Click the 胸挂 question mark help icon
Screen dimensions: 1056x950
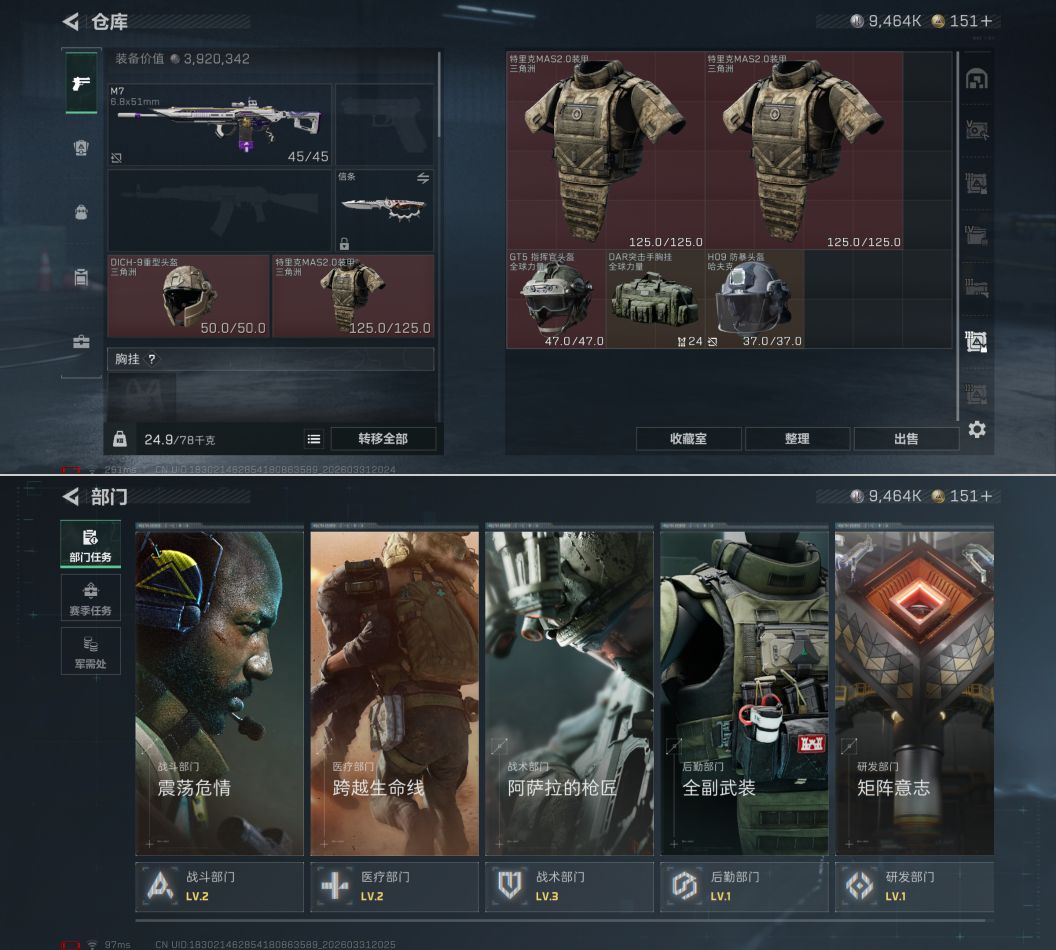[152, 359]
